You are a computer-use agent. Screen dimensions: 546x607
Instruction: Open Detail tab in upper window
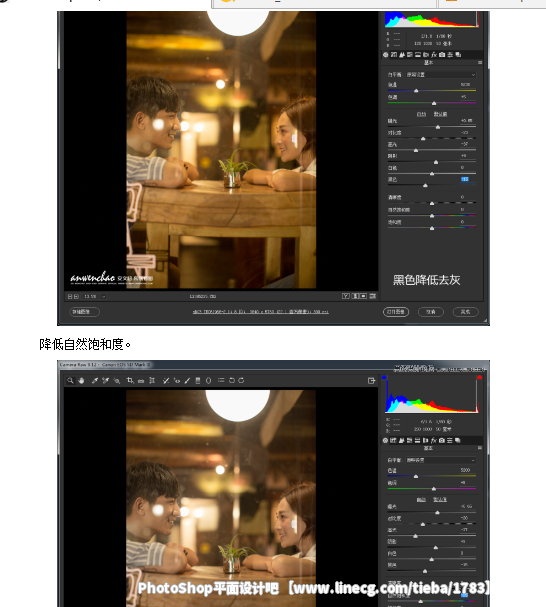402,55
